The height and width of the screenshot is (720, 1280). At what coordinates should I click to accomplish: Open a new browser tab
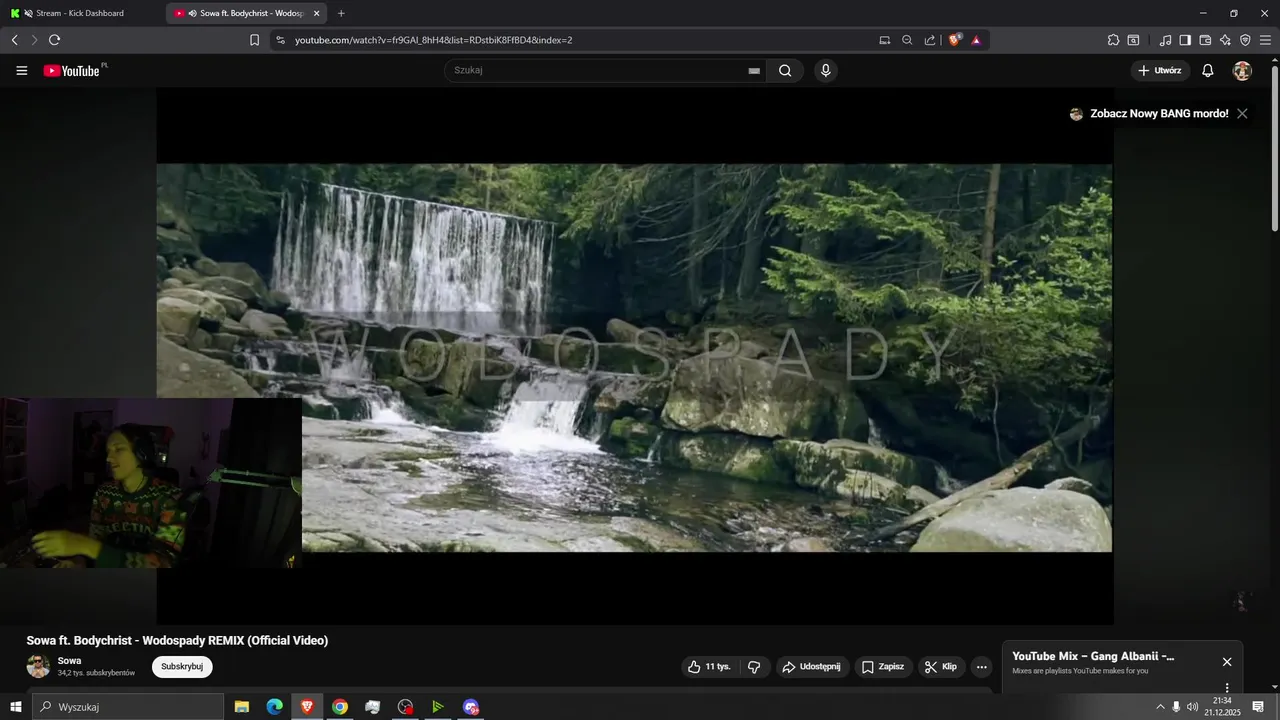341,13
